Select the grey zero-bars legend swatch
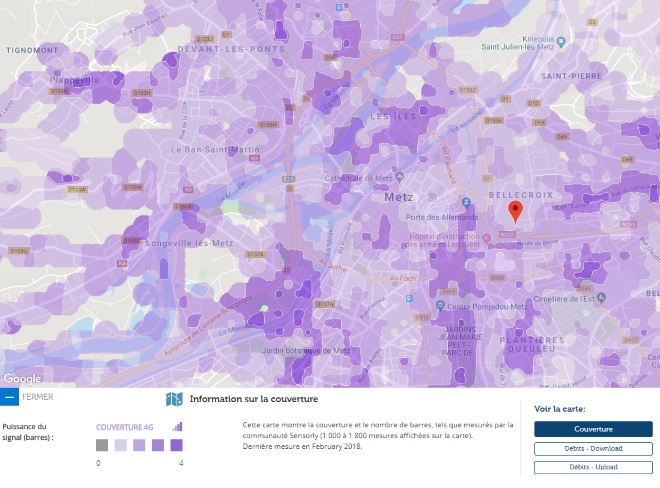Image resolution: width=660 pixels, height=488 pixels. point(102,445)
